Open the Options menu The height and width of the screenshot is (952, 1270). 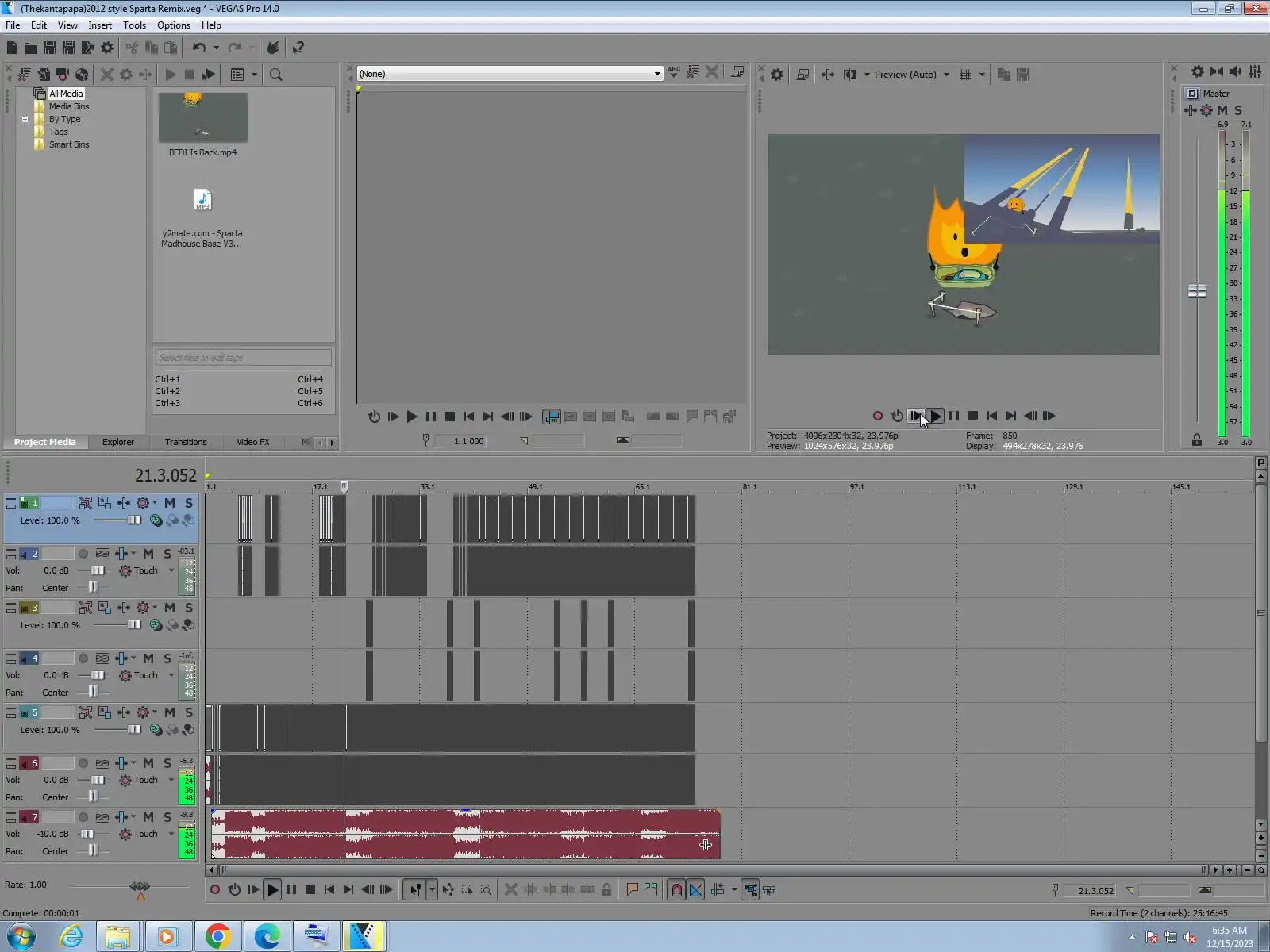point(174,25)
